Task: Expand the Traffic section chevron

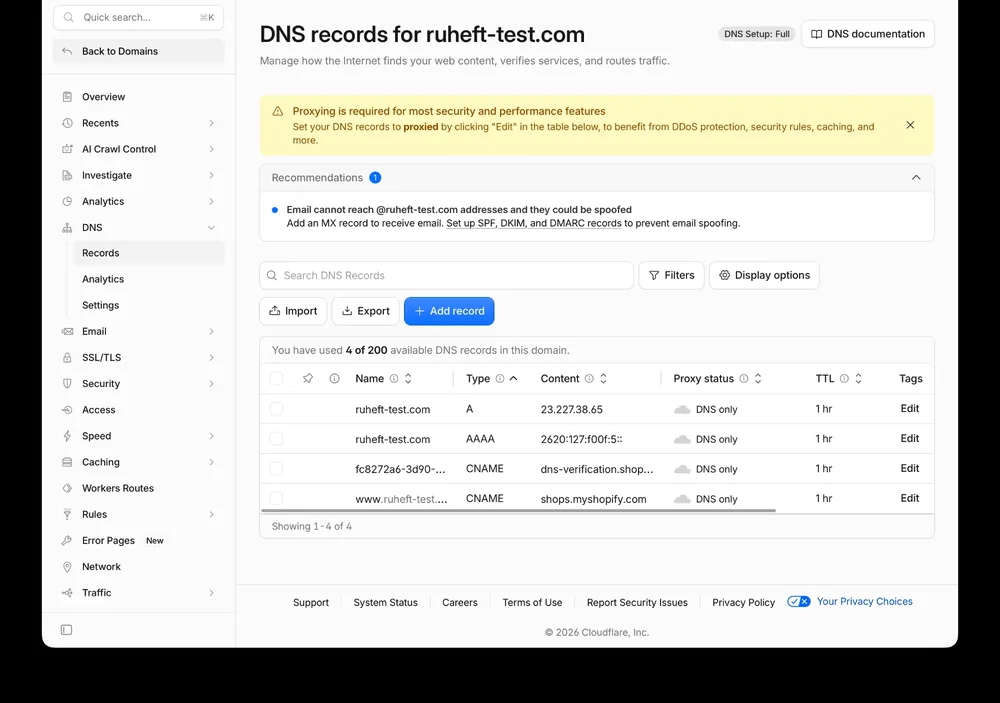Action: point(211,593)
